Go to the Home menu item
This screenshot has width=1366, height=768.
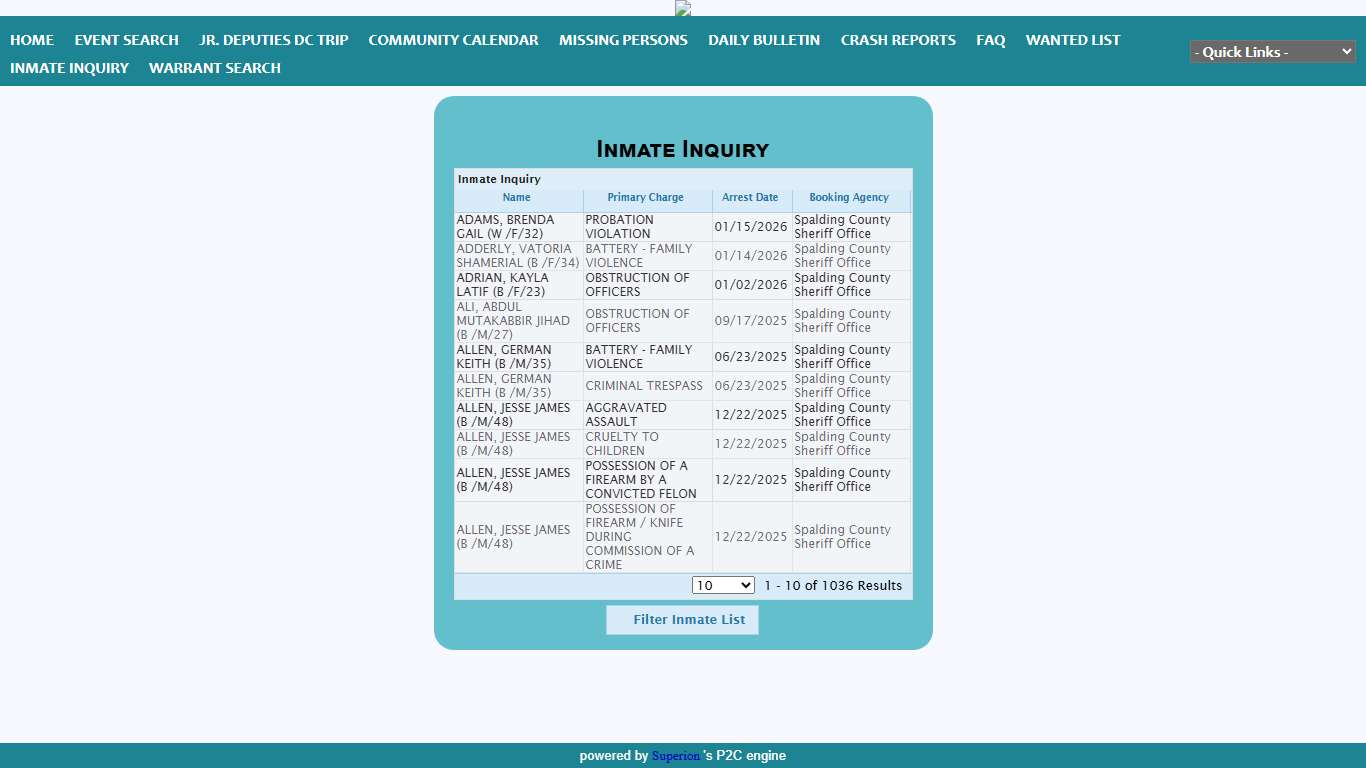(32, 40)
